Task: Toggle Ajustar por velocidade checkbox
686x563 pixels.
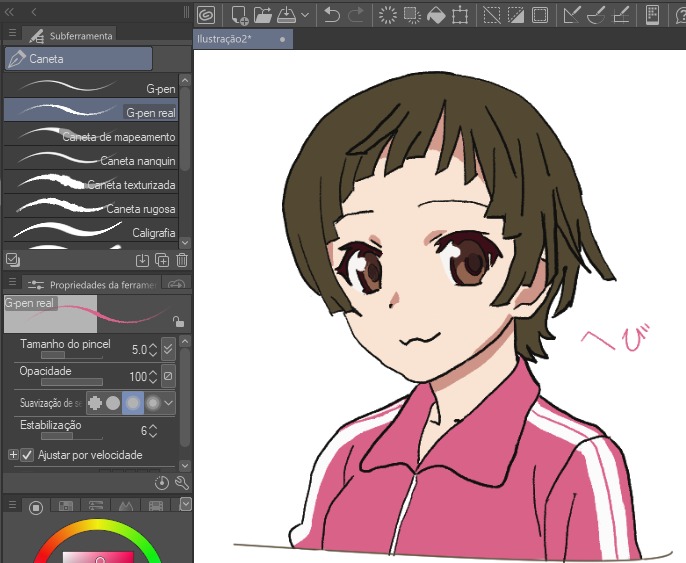Action: [x=28, y=455]
